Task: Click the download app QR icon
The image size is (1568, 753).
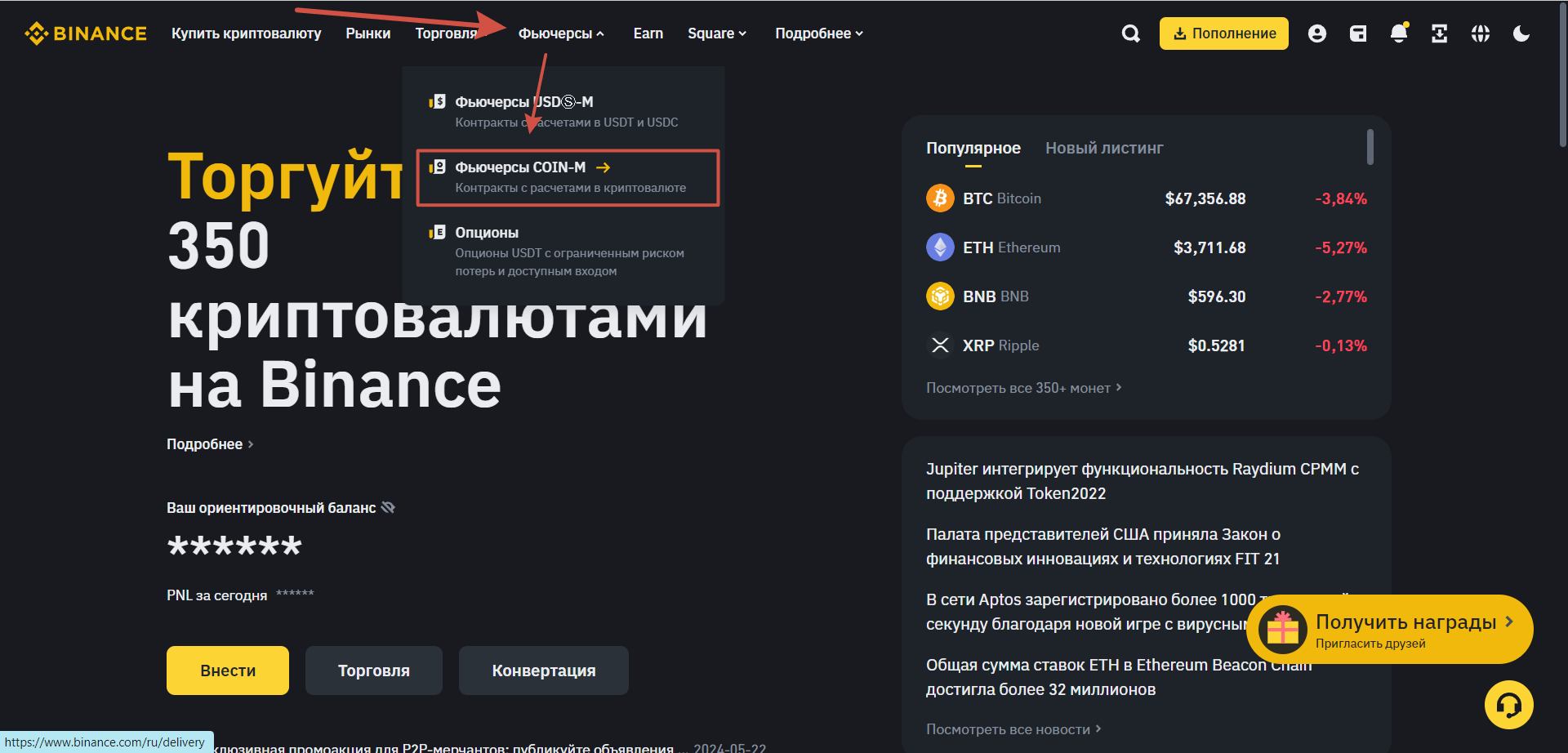Action: click(x=1439, y=33)
